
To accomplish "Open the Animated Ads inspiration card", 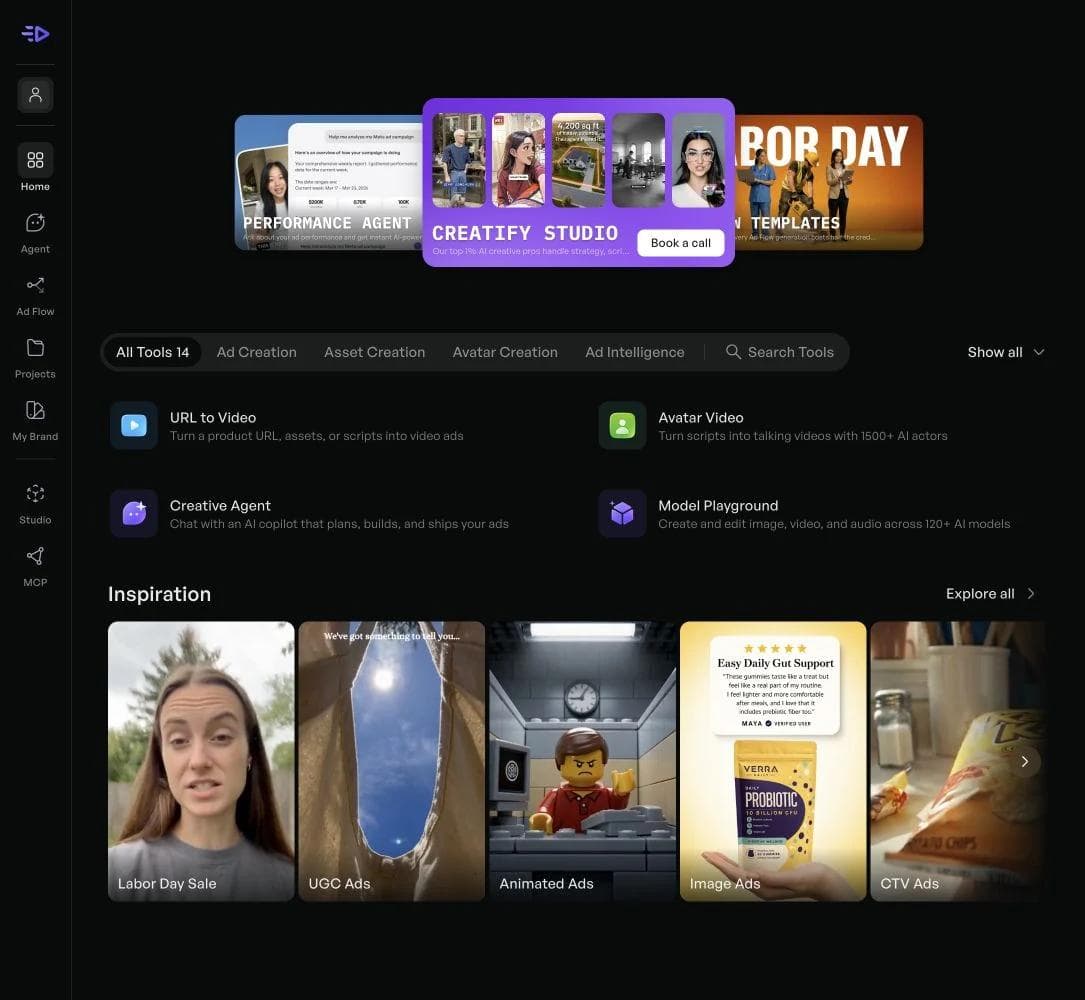I will pos(583,761).
